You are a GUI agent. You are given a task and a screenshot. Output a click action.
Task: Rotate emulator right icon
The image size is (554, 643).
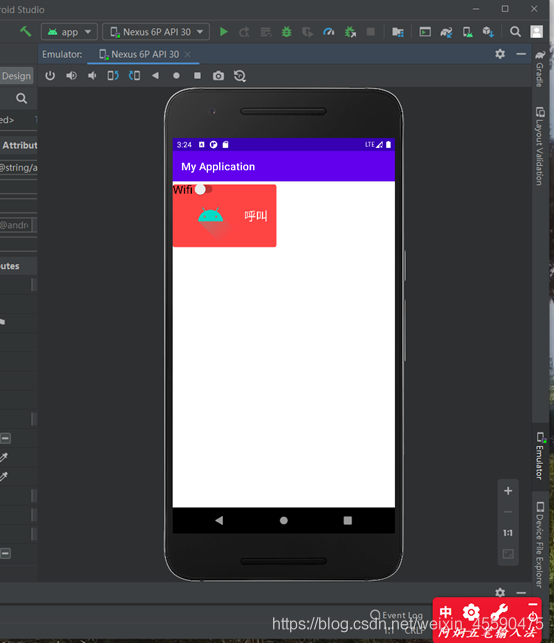click(135, 75)
